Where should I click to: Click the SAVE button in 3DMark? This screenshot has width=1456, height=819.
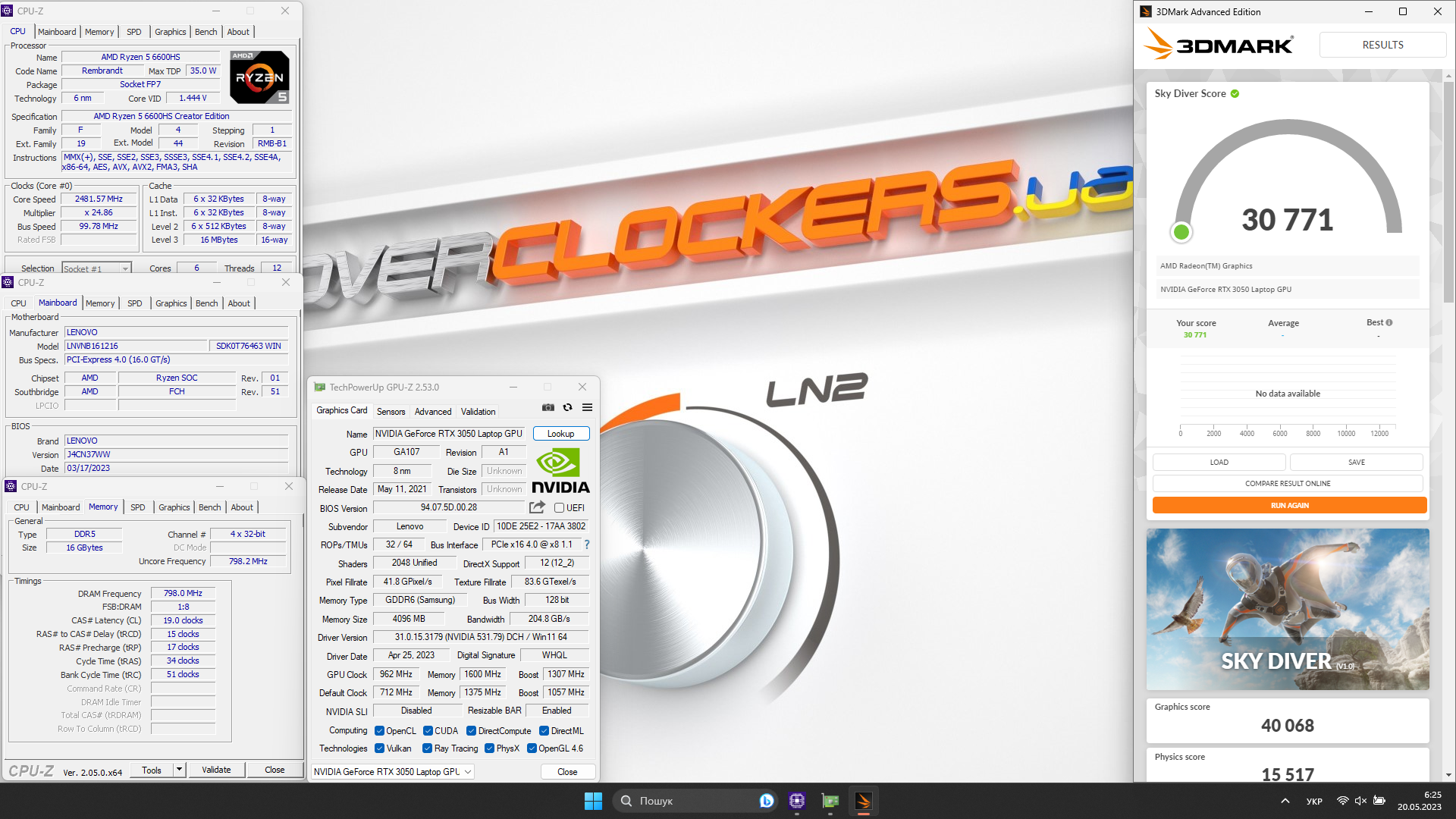click(1357, 462)
